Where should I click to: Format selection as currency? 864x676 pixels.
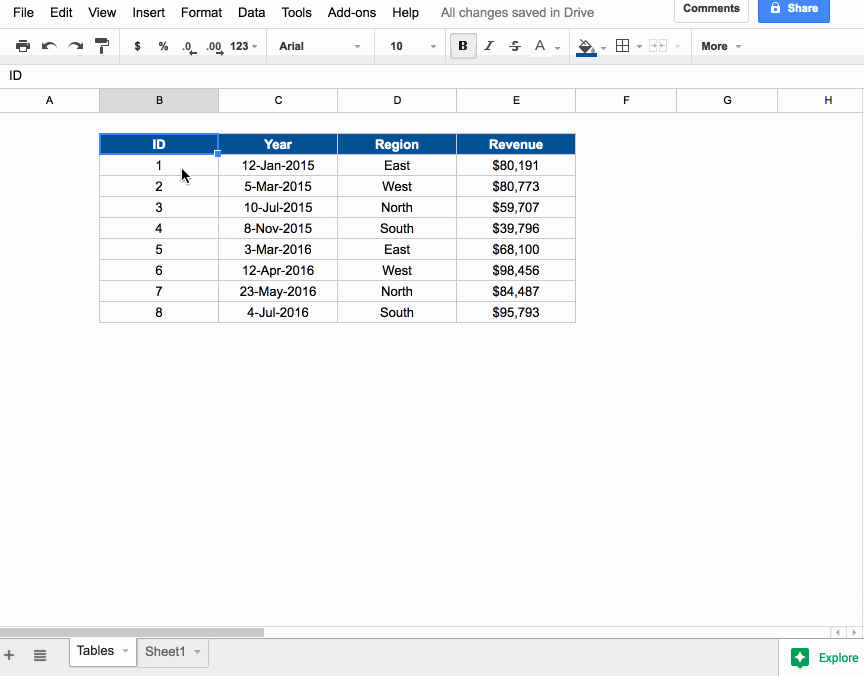click(137, 46)
